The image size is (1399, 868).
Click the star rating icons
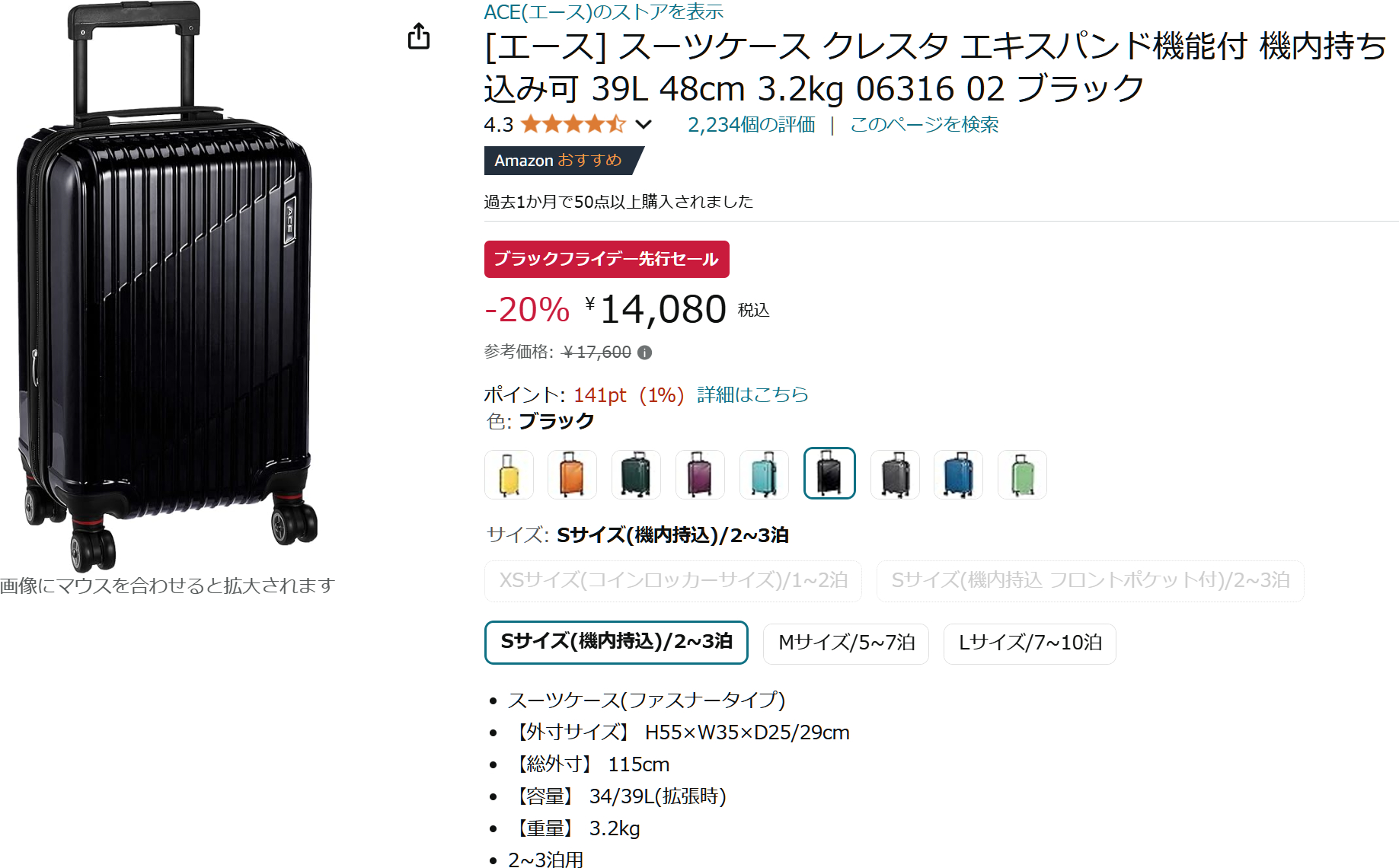click(573, 124)
